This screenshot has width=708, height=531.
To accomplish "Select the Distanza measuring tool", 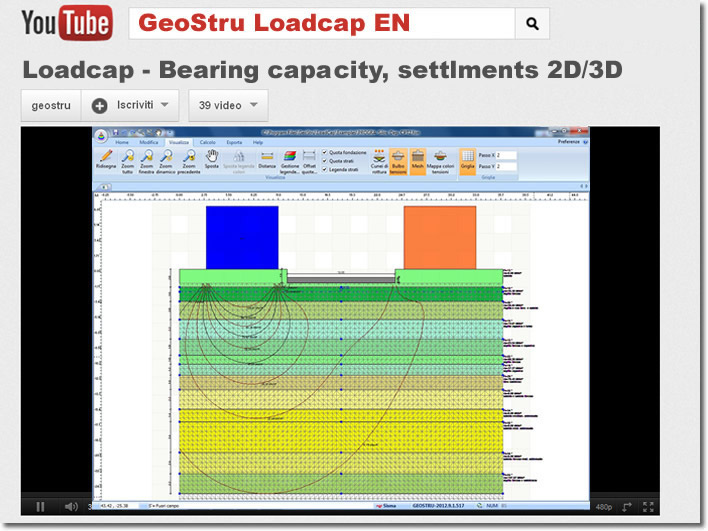I will (267, 159).
